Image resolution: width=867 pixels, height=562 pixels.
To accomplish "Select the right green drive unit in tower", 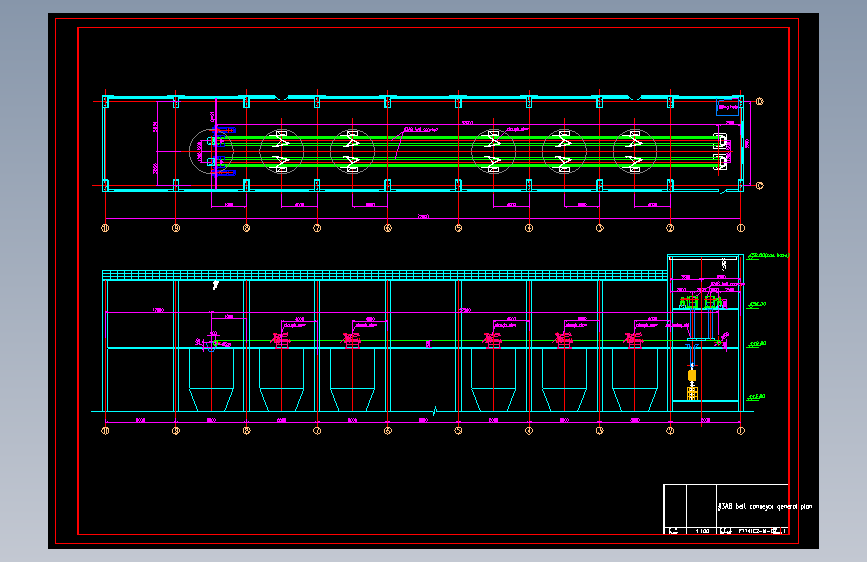I will pyautogui.click(x=713, y=302).
